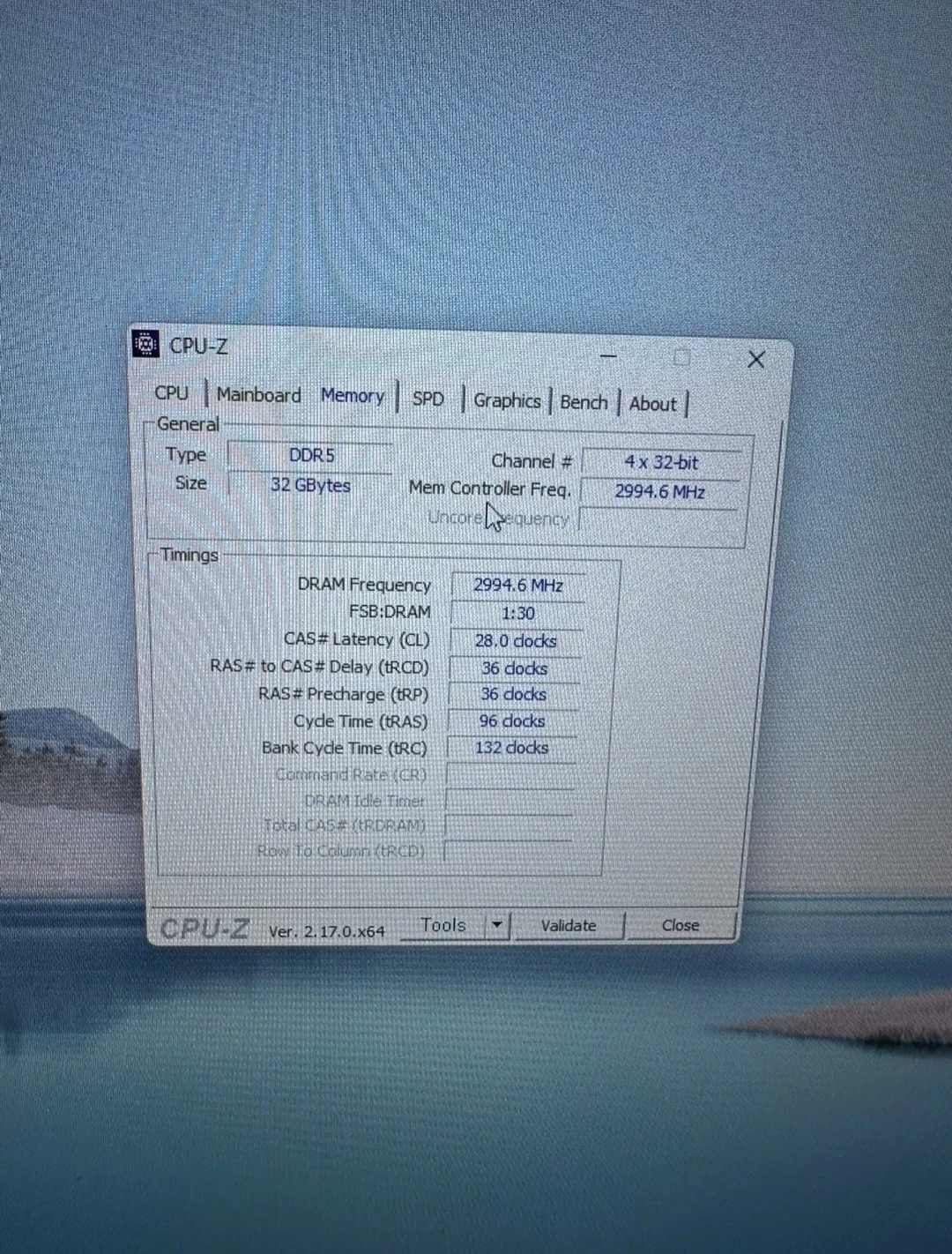Go to the Bench tab
Image resolution: width=952 pixels, height=1254 pixels.
[584, 402]
